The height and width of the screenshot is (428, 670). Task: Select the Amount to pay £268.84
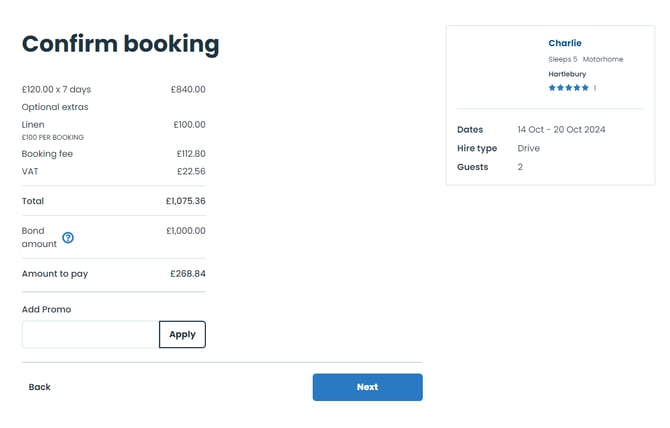187,273
